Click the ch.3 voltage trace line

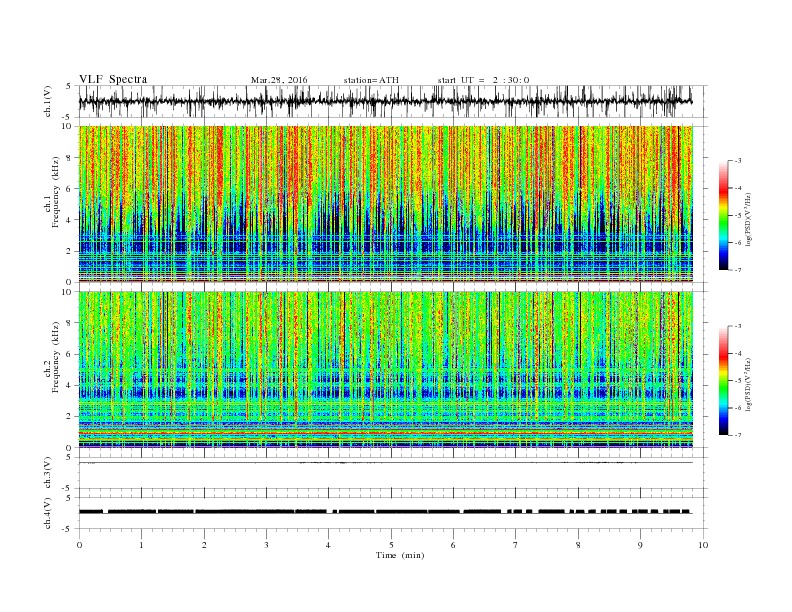(386, 463)
